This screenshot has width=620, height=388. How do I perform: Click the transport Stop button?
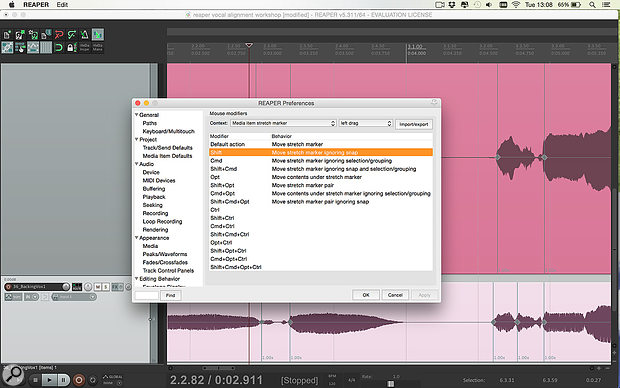(x=35, y=380)
